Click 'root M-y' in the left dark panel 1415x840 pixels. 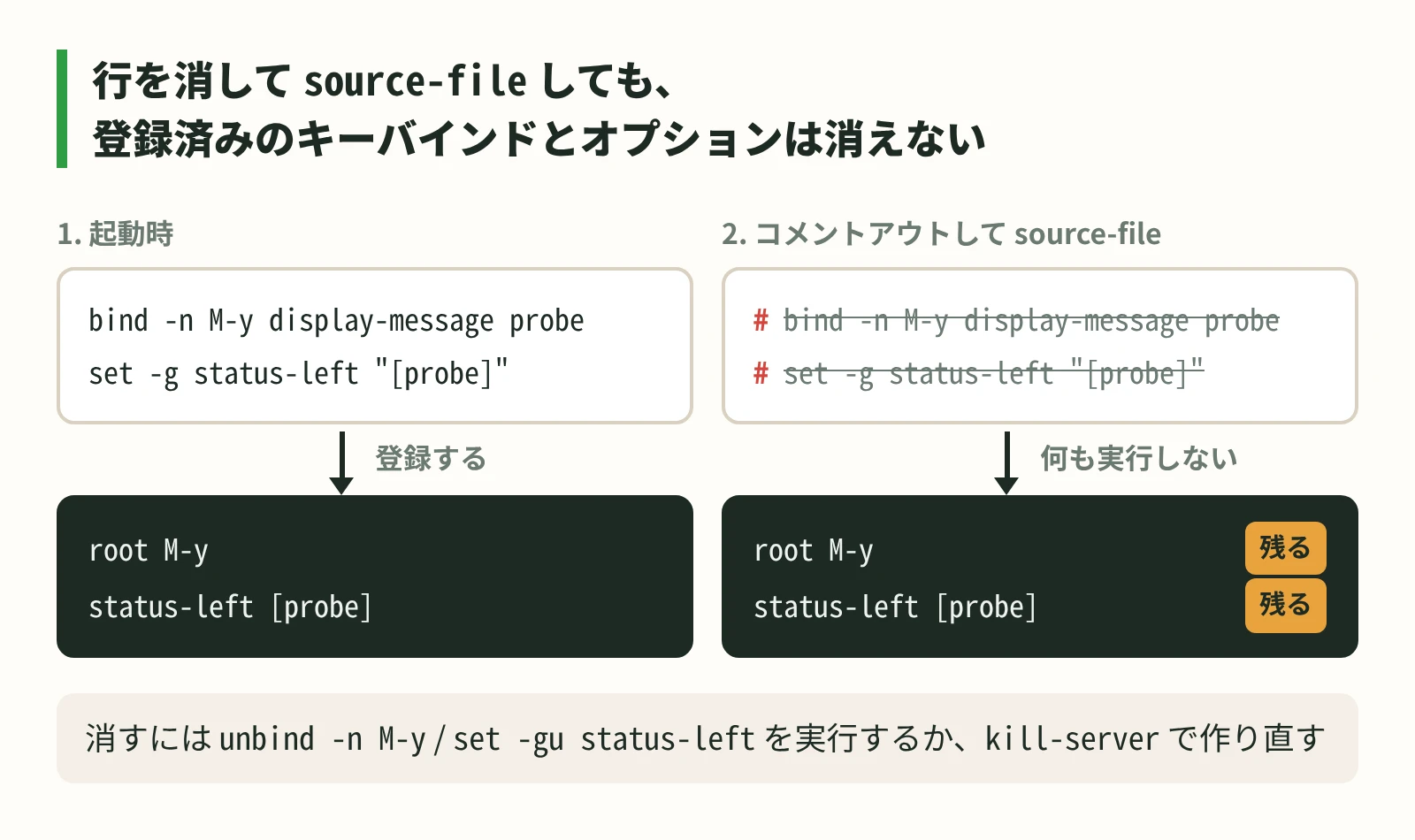coord(149,551)
